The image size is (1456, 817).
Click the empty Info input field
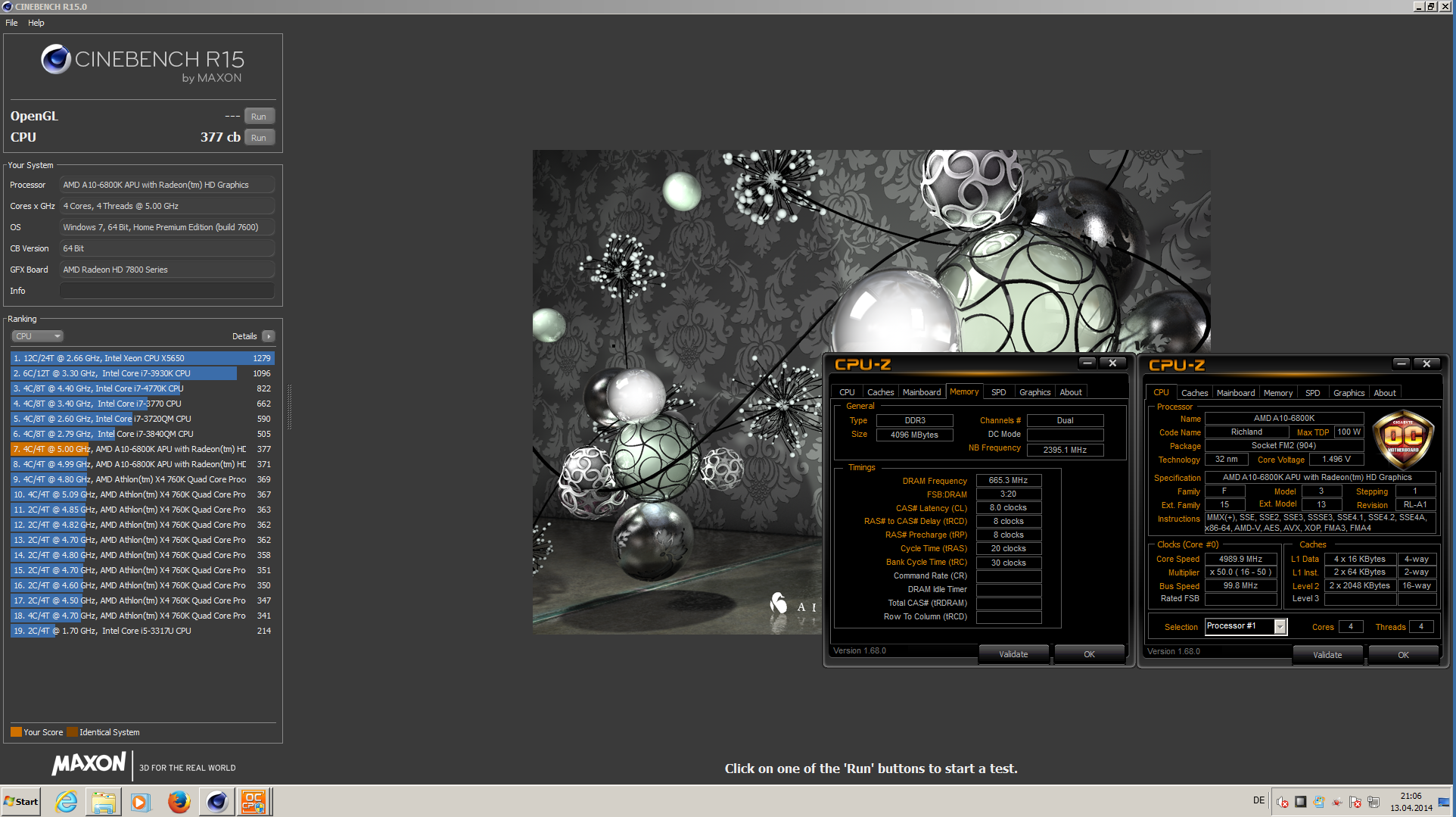166,291
